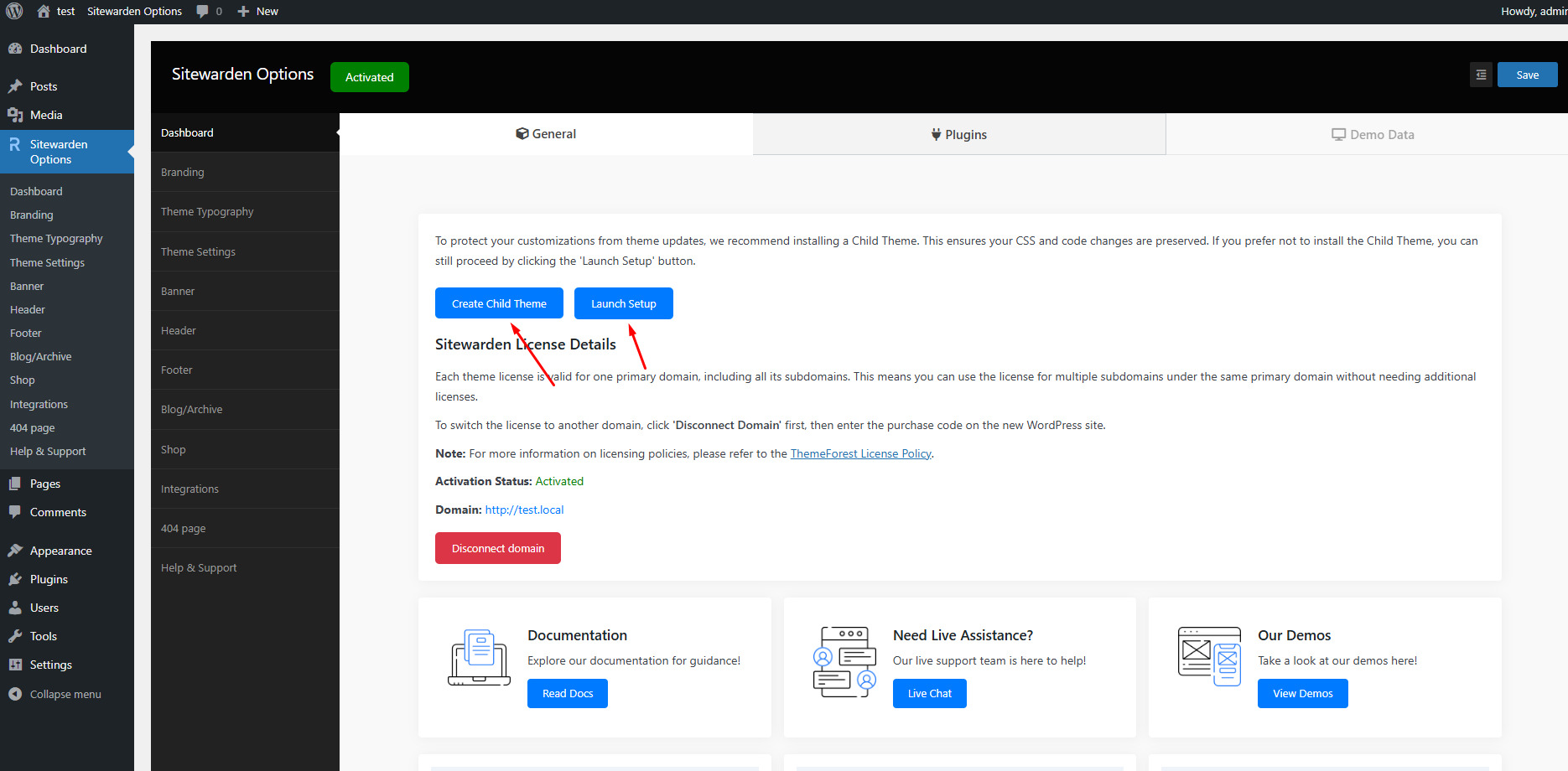The height and width of the screenshot is (771, 1568).
Task: Open Branding in the options panel
Action: 245,172
